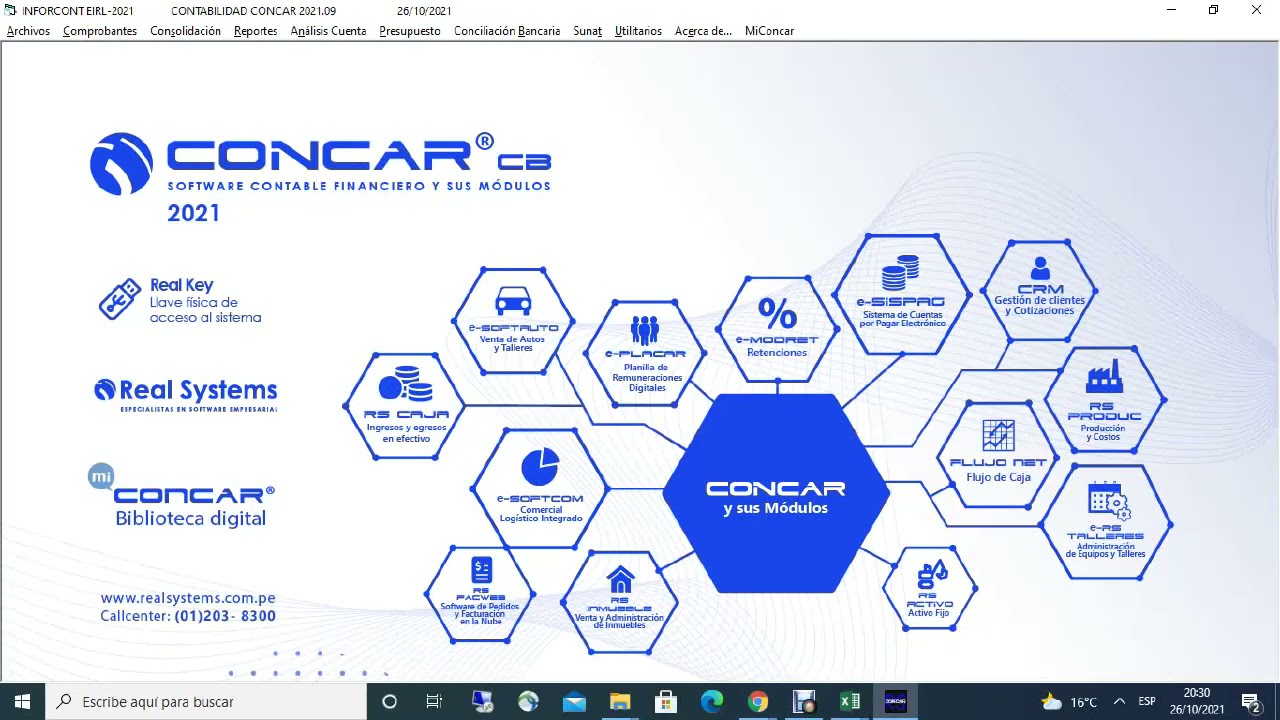Open the Utilitarios menu
The image size is (1280, 720).
point(638,31)
